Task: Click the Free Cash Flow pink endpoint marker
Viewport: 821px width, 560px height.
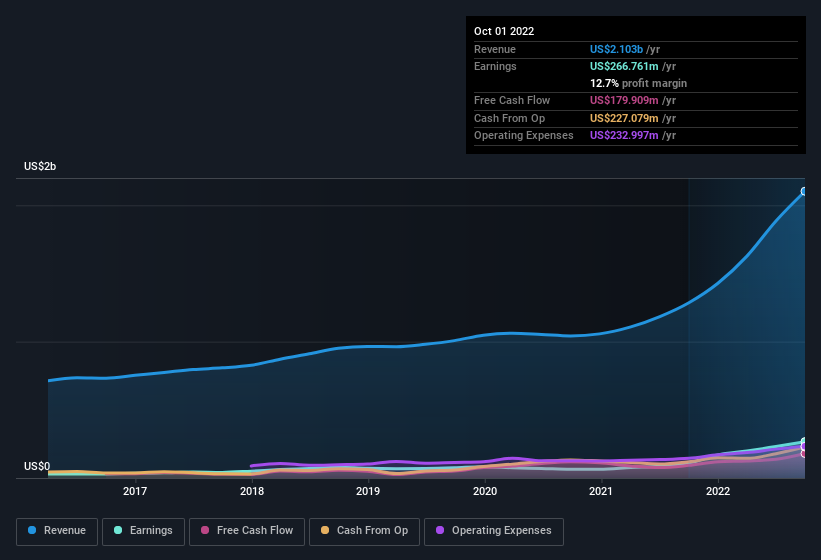Action: pyautogui.click(x=804, y=454)
